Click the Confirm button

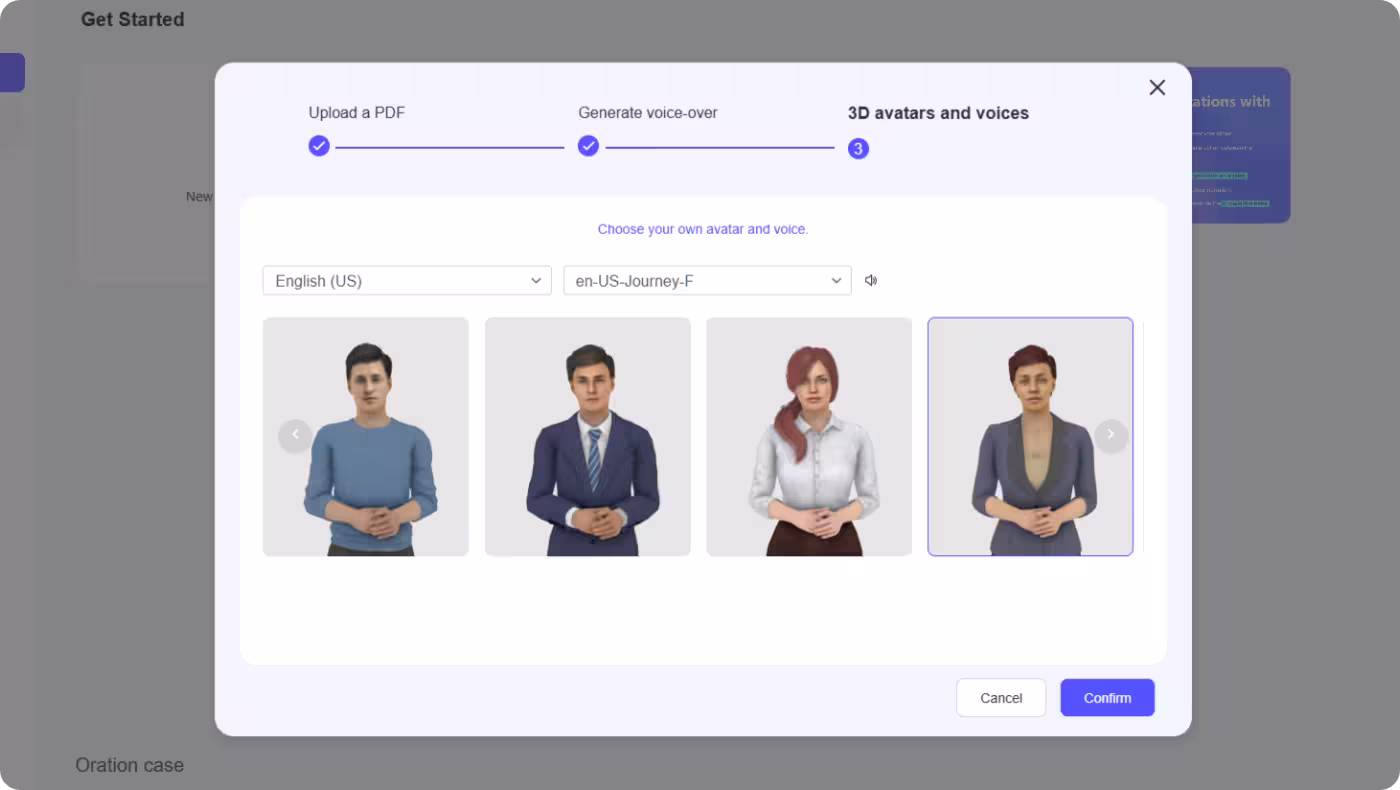coord(1108,698)
